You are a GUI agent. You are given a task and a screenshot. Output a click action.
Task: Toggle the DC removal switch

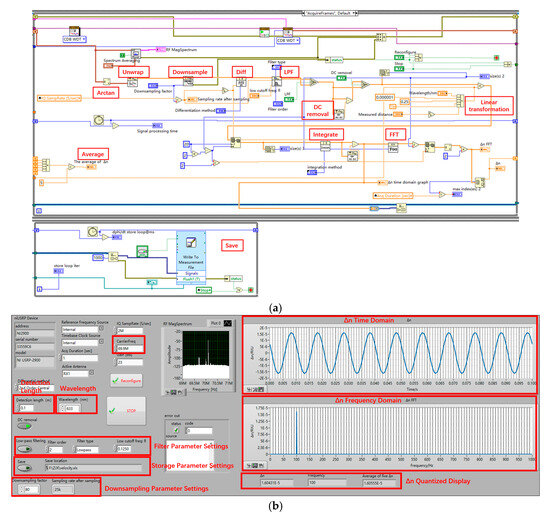tap(24, 426)
